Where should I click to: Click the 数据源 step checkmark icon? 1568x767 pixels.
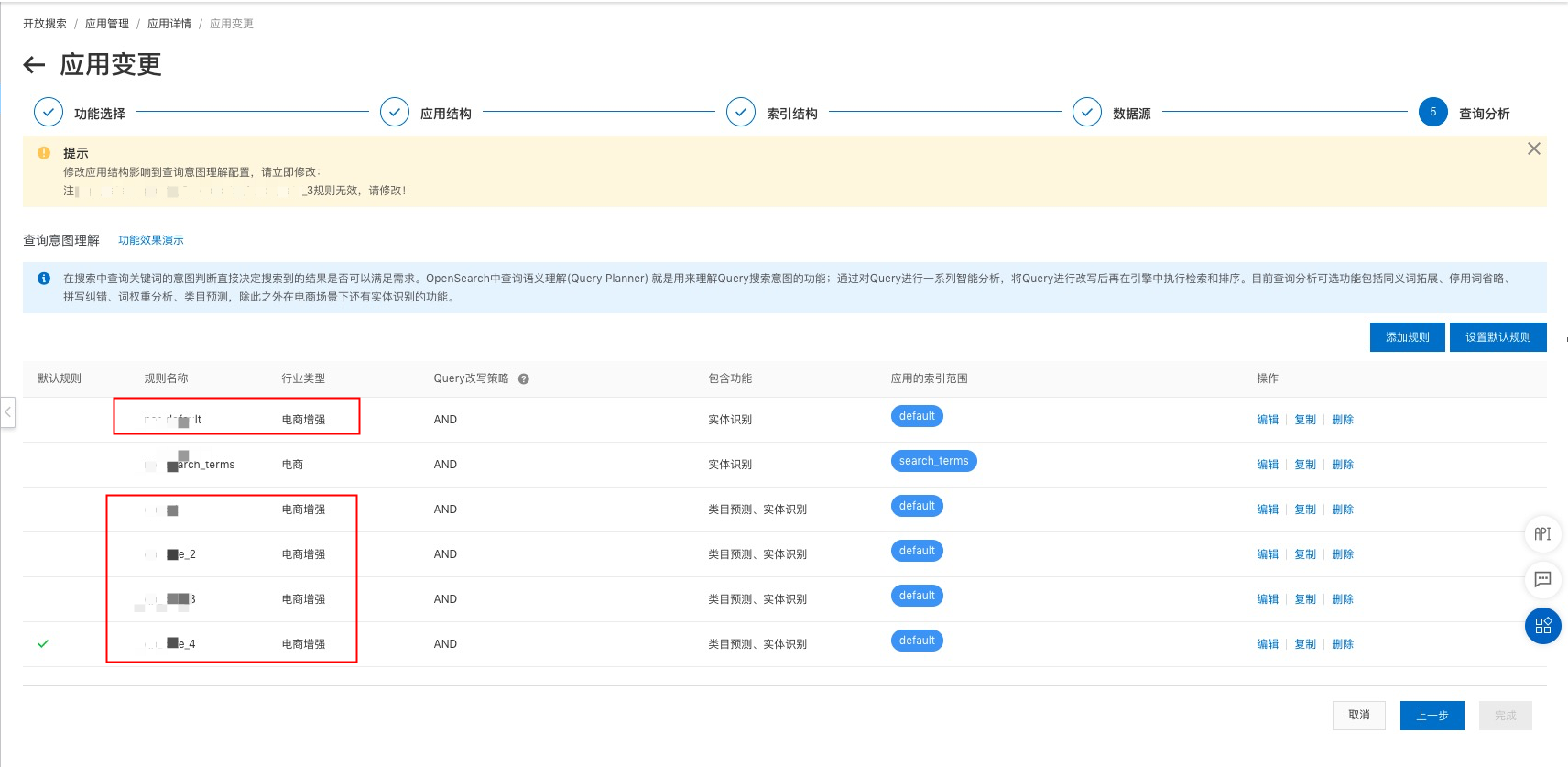(1087, 112)
